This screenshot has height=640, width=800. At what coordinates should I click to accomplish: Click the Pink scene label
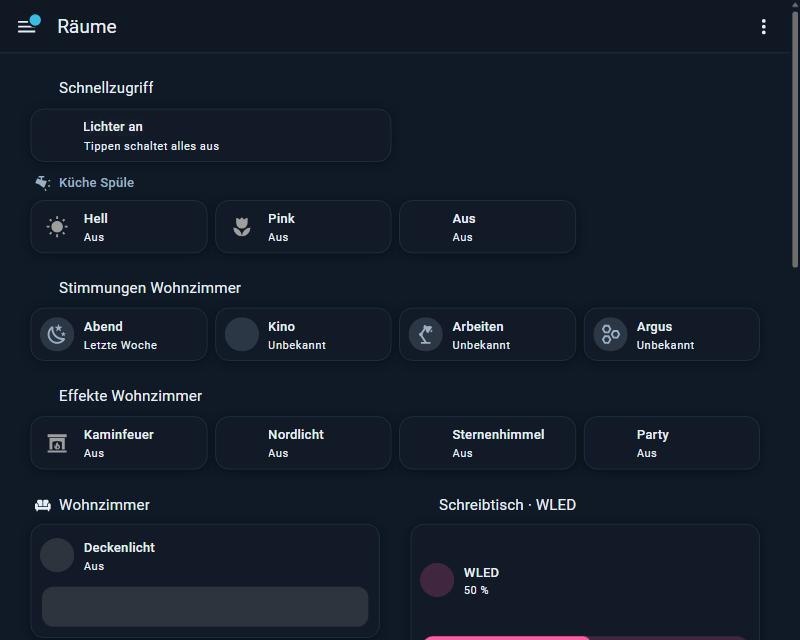[x=281, y=218]
